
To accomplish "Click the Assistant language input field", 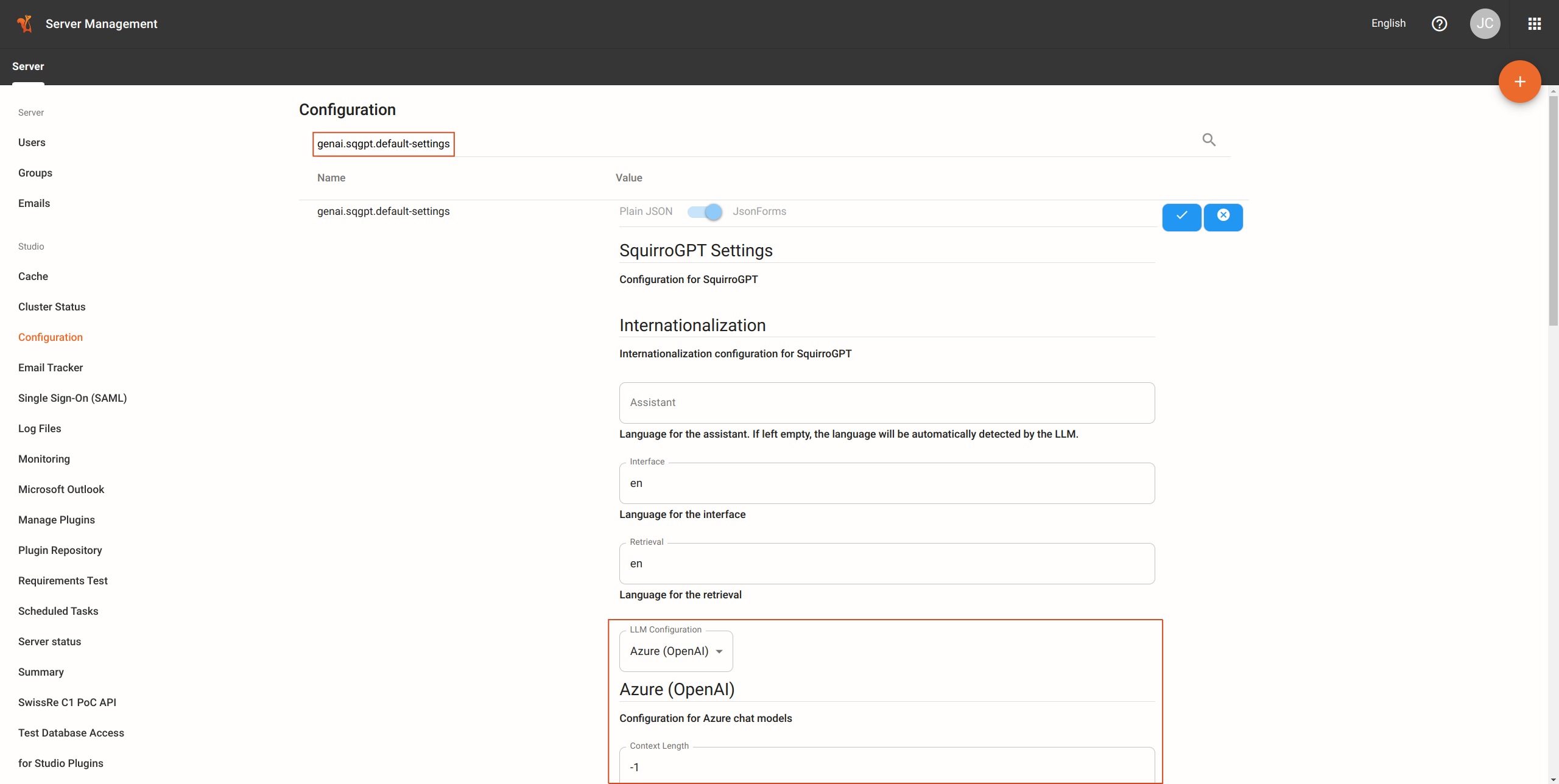I will (x=886, y=403).
